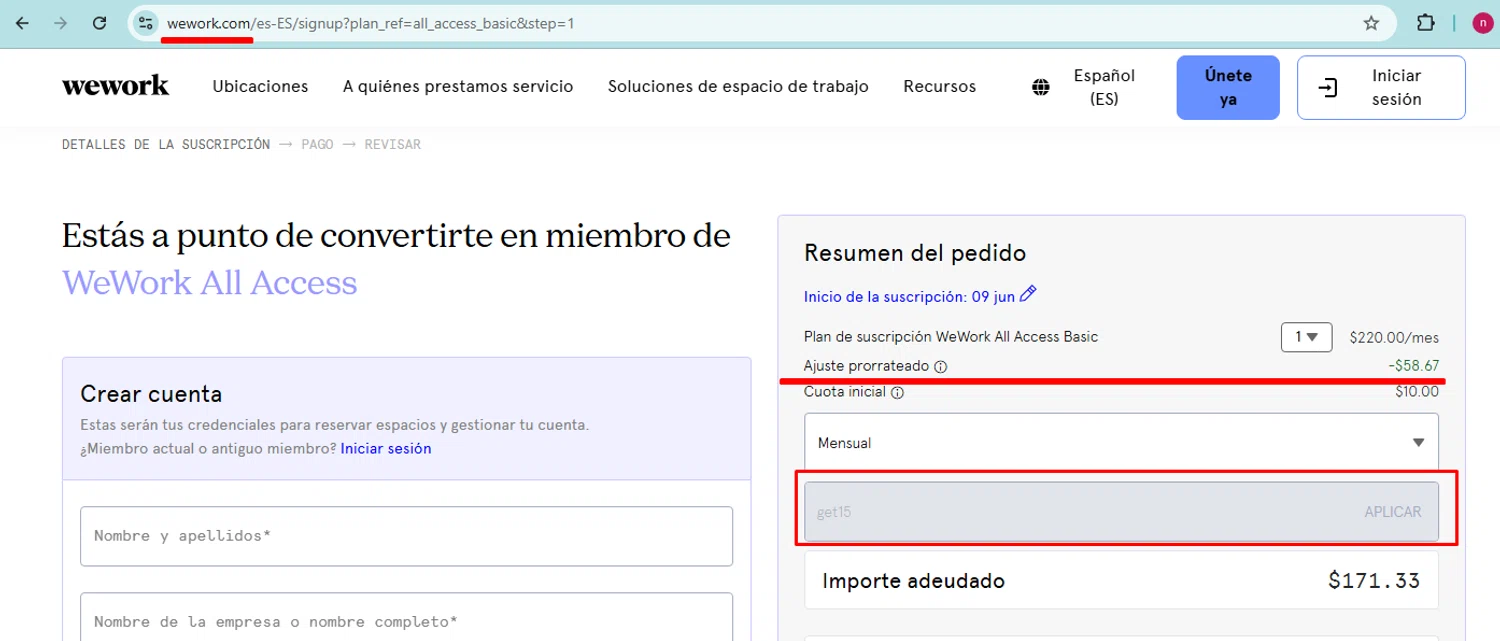Open Recursos menu

coord(939,87)
